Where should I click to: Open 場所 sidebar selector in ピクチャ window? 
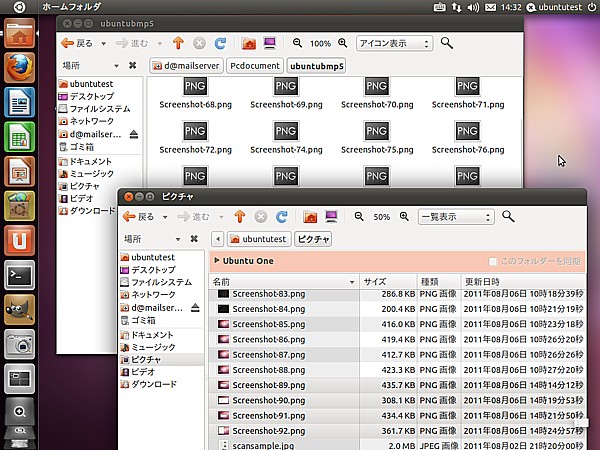click(x=152, y=239)
